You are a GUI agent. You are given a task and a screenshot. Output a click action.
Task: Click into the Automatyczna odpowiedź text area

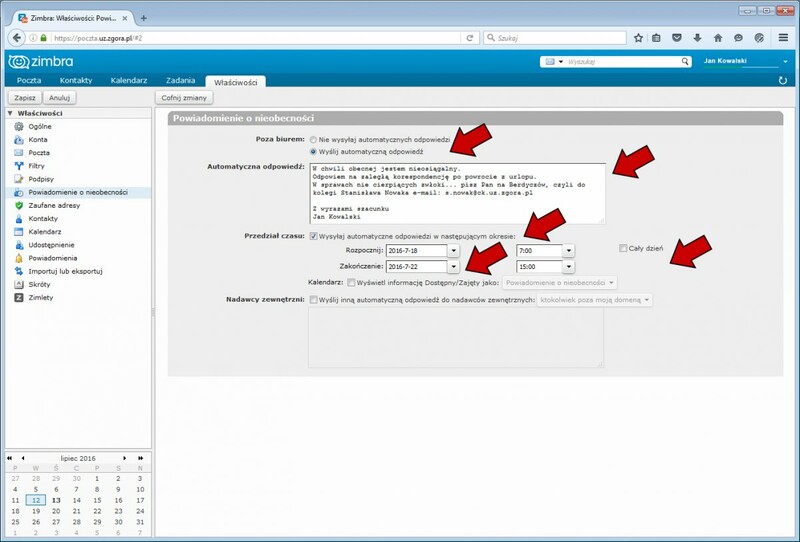point(456,190)
